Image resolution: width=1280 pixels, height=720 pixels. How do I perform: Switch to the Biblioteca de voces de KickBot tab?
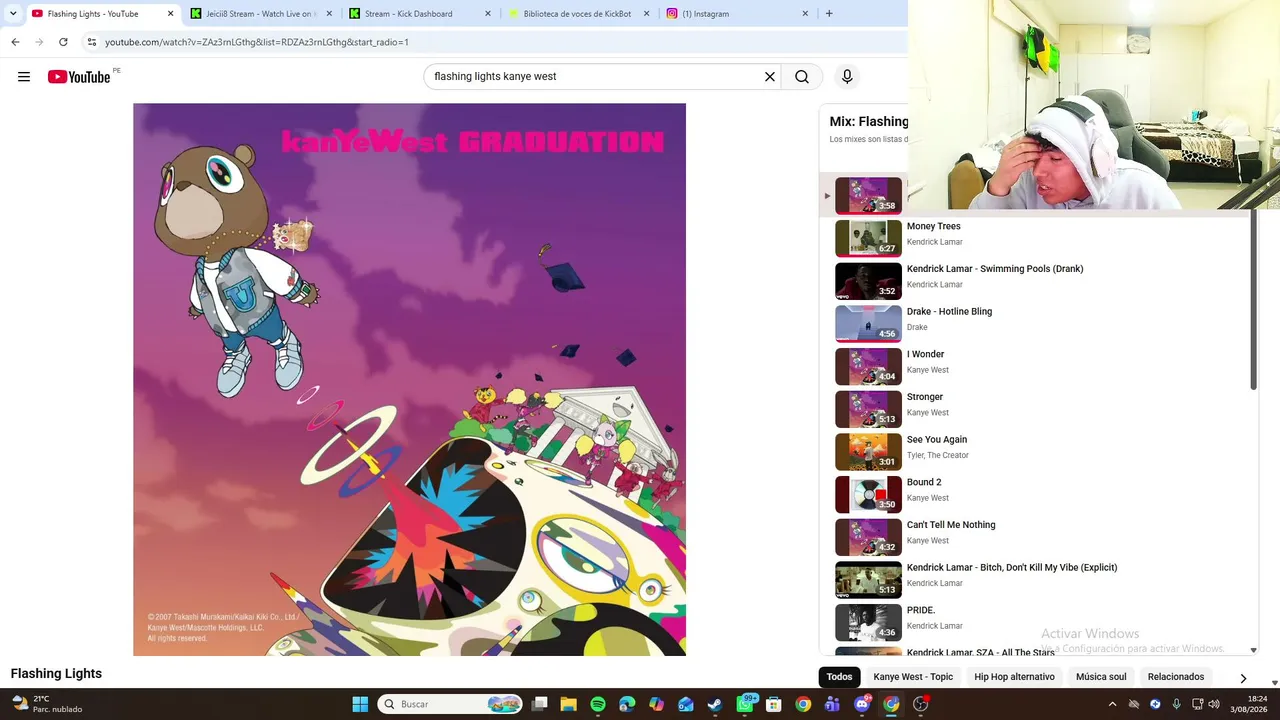click(579, 14)
